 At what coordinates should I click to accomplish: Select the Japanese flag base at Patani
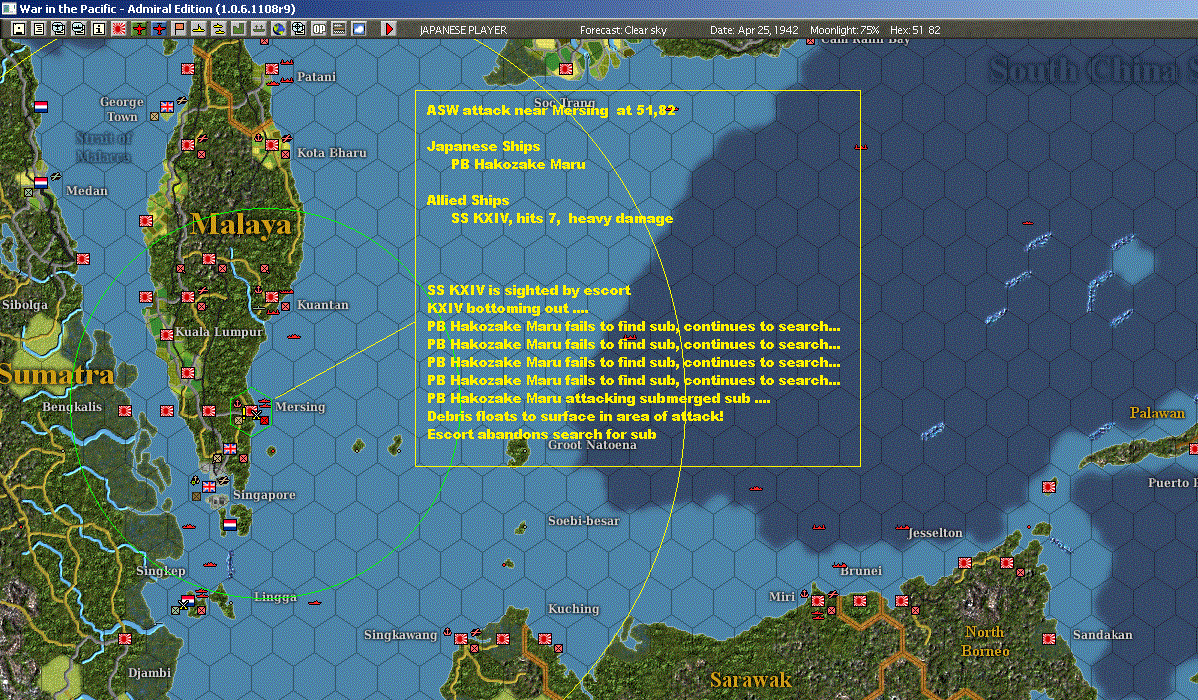pyautogui.click(x=271, y=69)
